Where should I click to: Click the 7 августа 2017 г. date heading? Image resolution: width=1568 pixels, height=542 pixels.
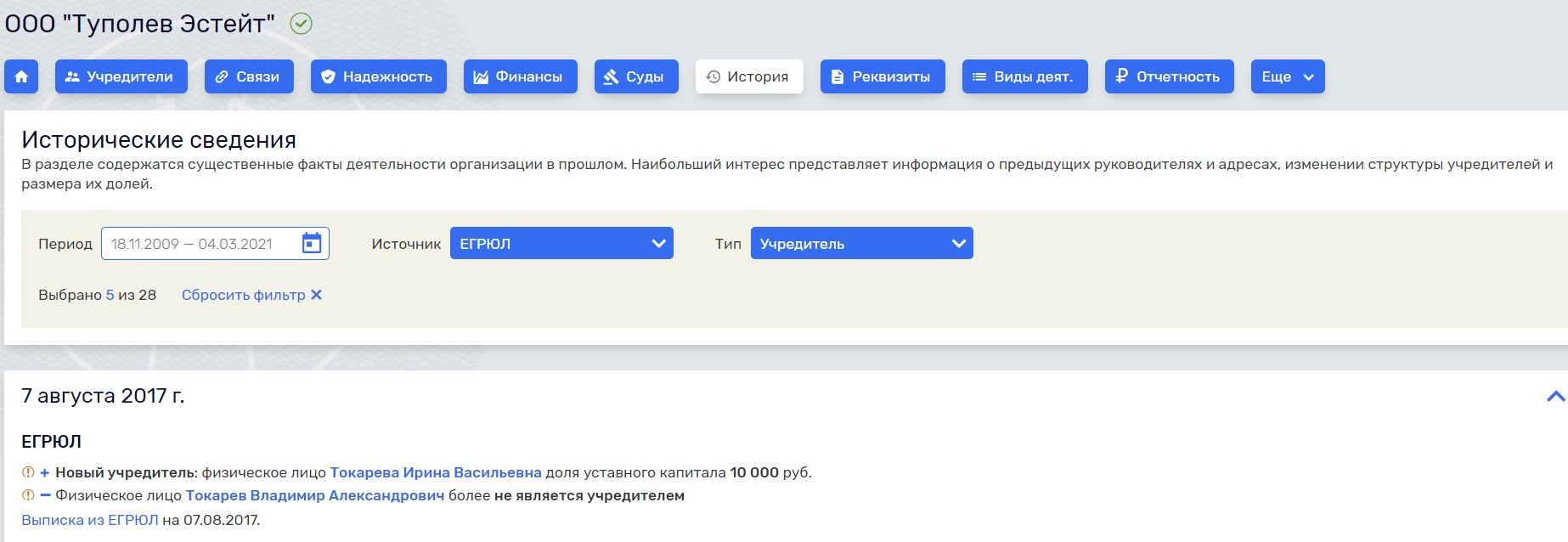(x=103, y=396)
